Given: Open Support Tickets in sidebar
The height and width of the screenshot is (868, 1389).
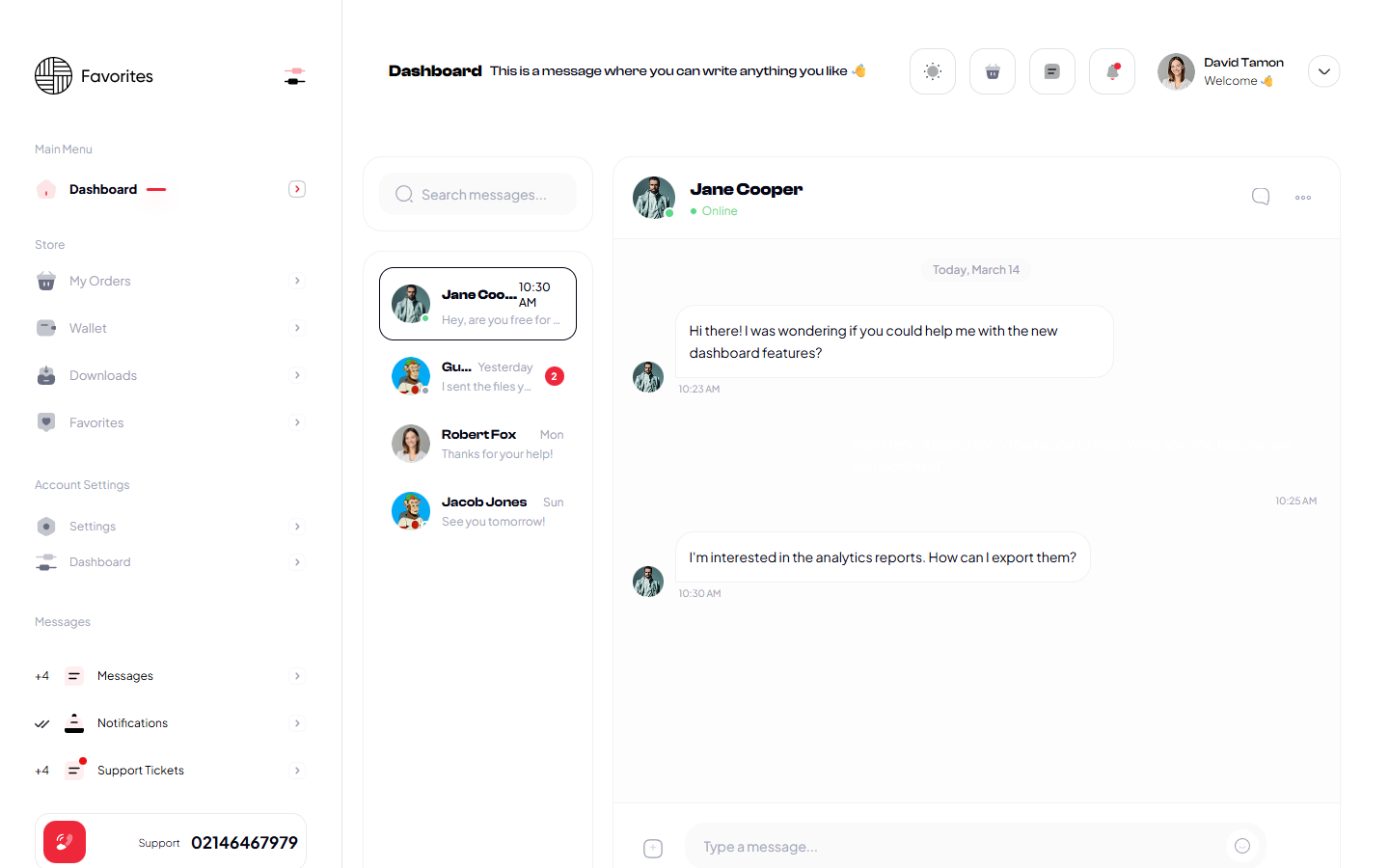Looking at the screenshot, I should click(x=141, y=771).
